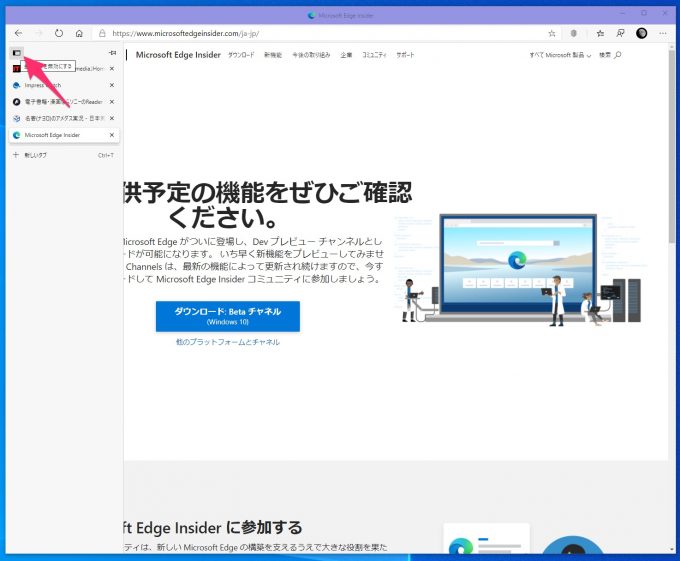Switch to the AMeDAS weather tab
Screen dimensions: 680x561
[64, 118]
